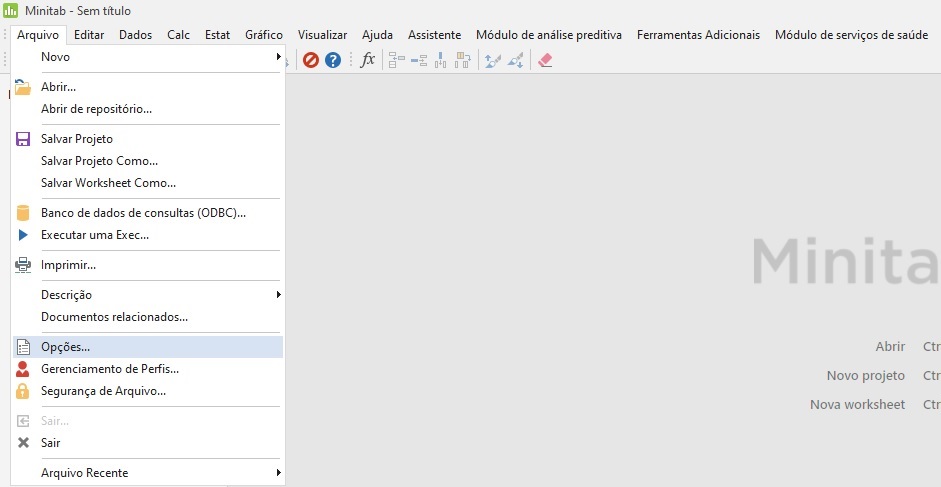This screenshot has height=487, width=941.
Task: Open the Ajuda menu
Action: [x=377, y=35]
